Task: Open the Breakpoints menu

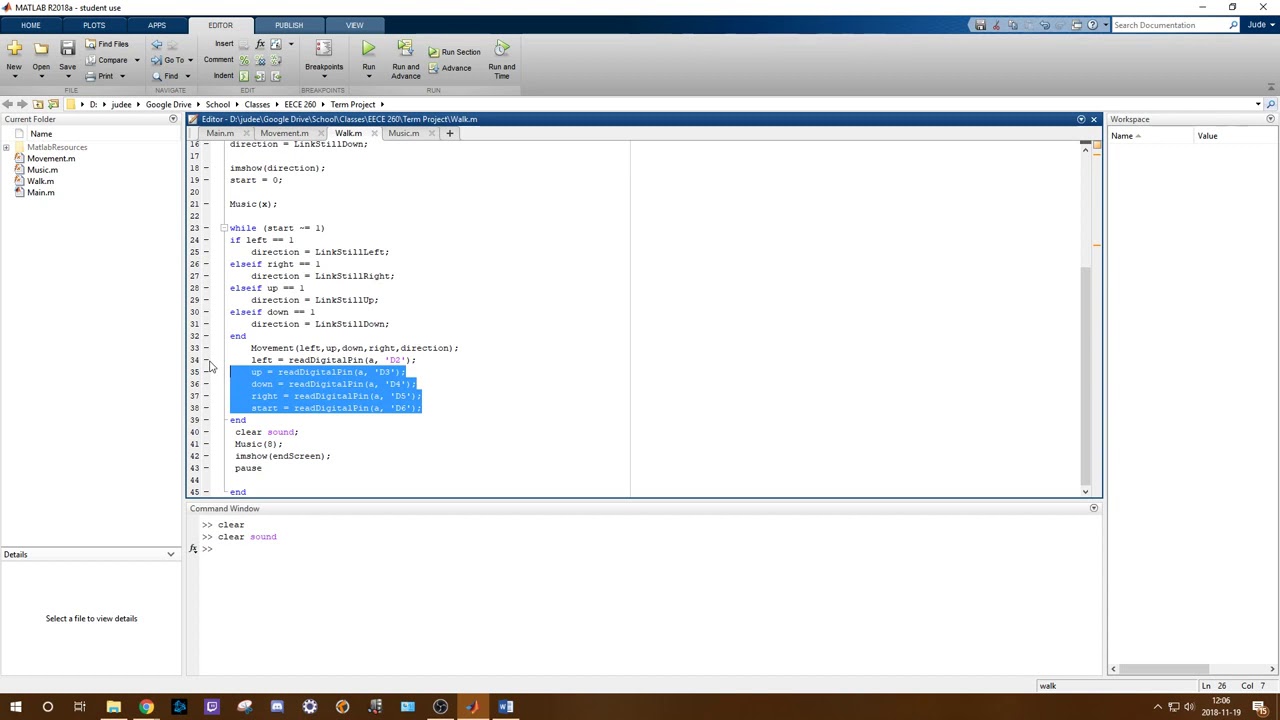Action: pos(323,59)
